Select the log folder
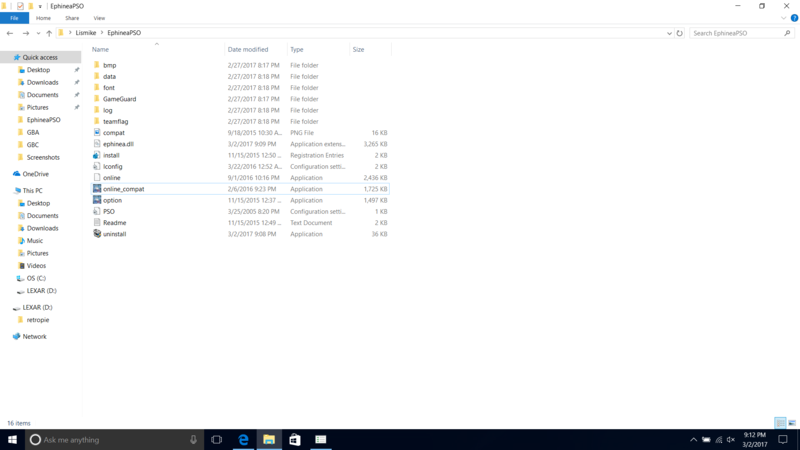800x450 pixels. [x=107, y=110]
